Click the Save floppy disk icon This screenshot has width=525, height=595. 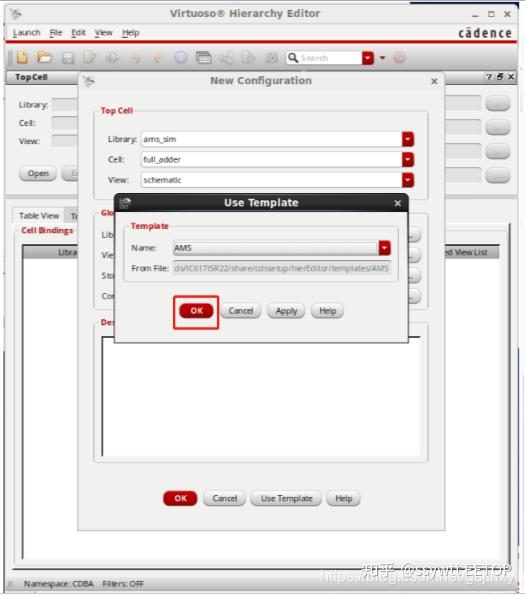click(x=68, y=58)
